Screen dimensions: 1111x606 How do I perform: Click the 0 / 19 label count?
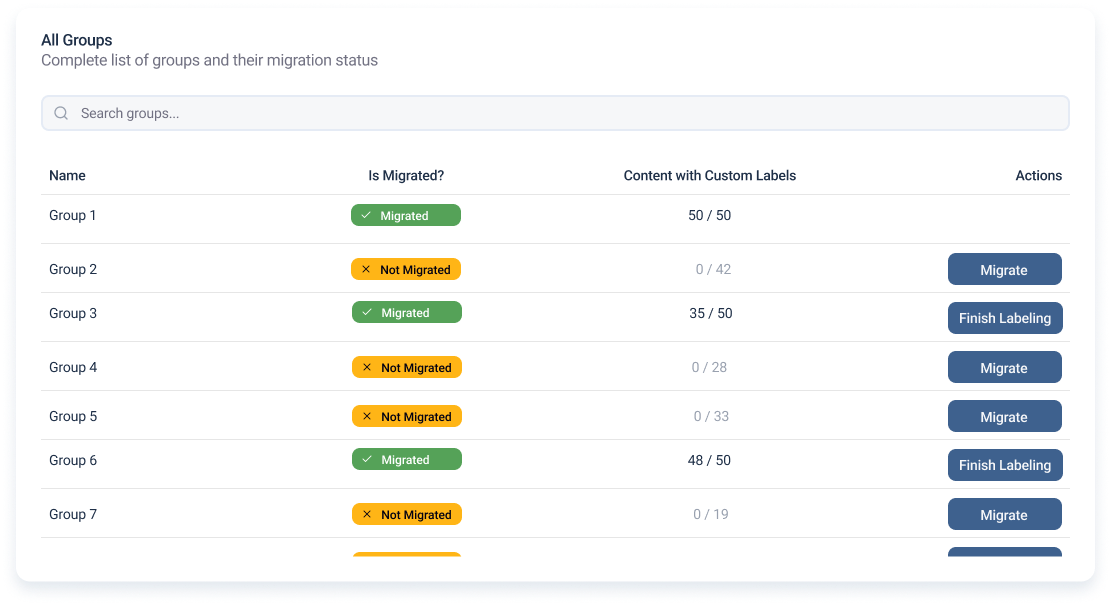[x=711, y=514]
